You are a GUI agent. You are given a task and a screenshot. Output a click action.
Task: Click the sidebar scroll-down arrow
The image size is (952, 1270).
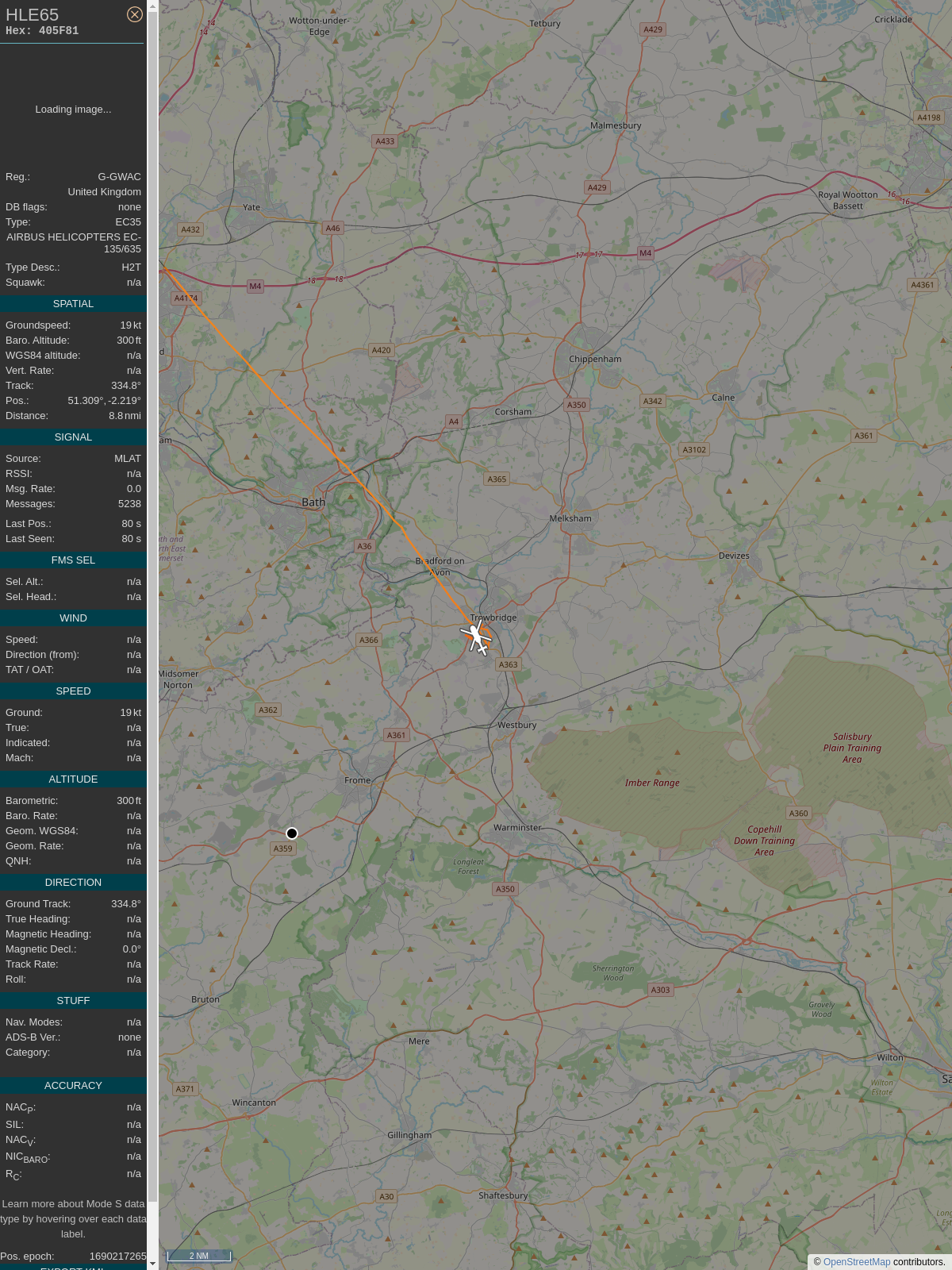click(x=152, y=1264)
